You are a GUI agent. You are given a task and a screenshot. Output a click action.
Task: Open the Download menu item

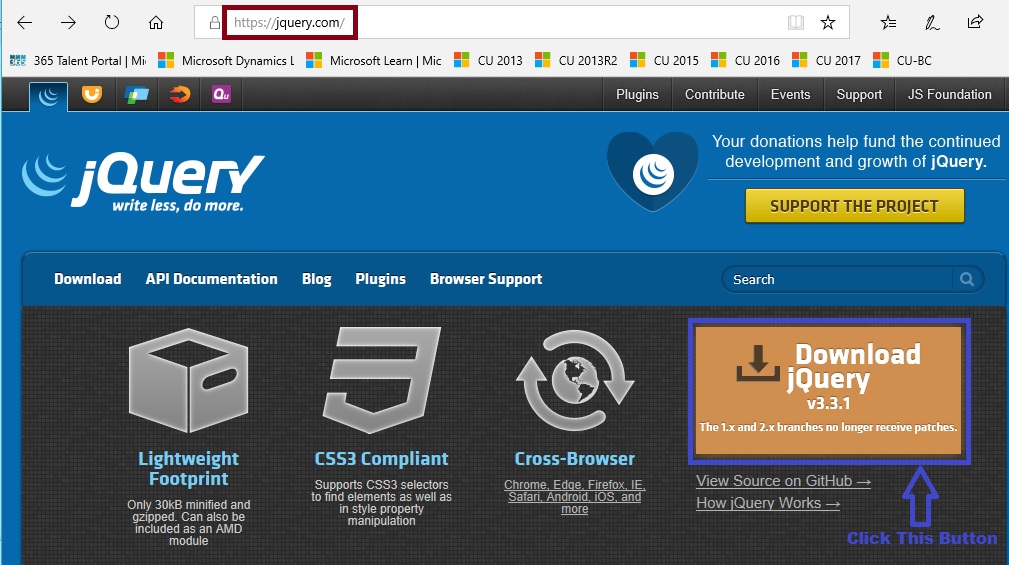pyautogui.click(x=87, y=279)
